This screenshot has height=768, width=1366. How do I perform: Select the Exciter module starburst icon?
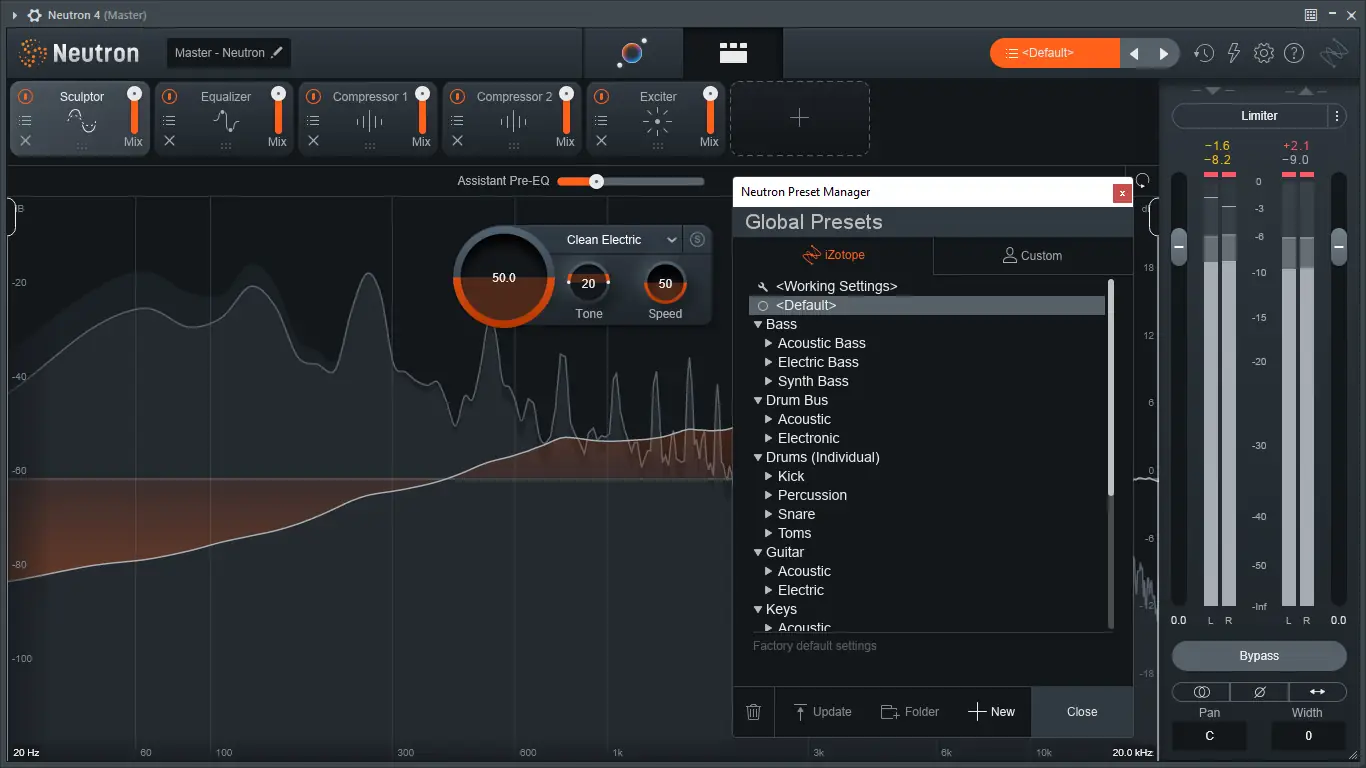pyautogui.click(x=658, y=122)
